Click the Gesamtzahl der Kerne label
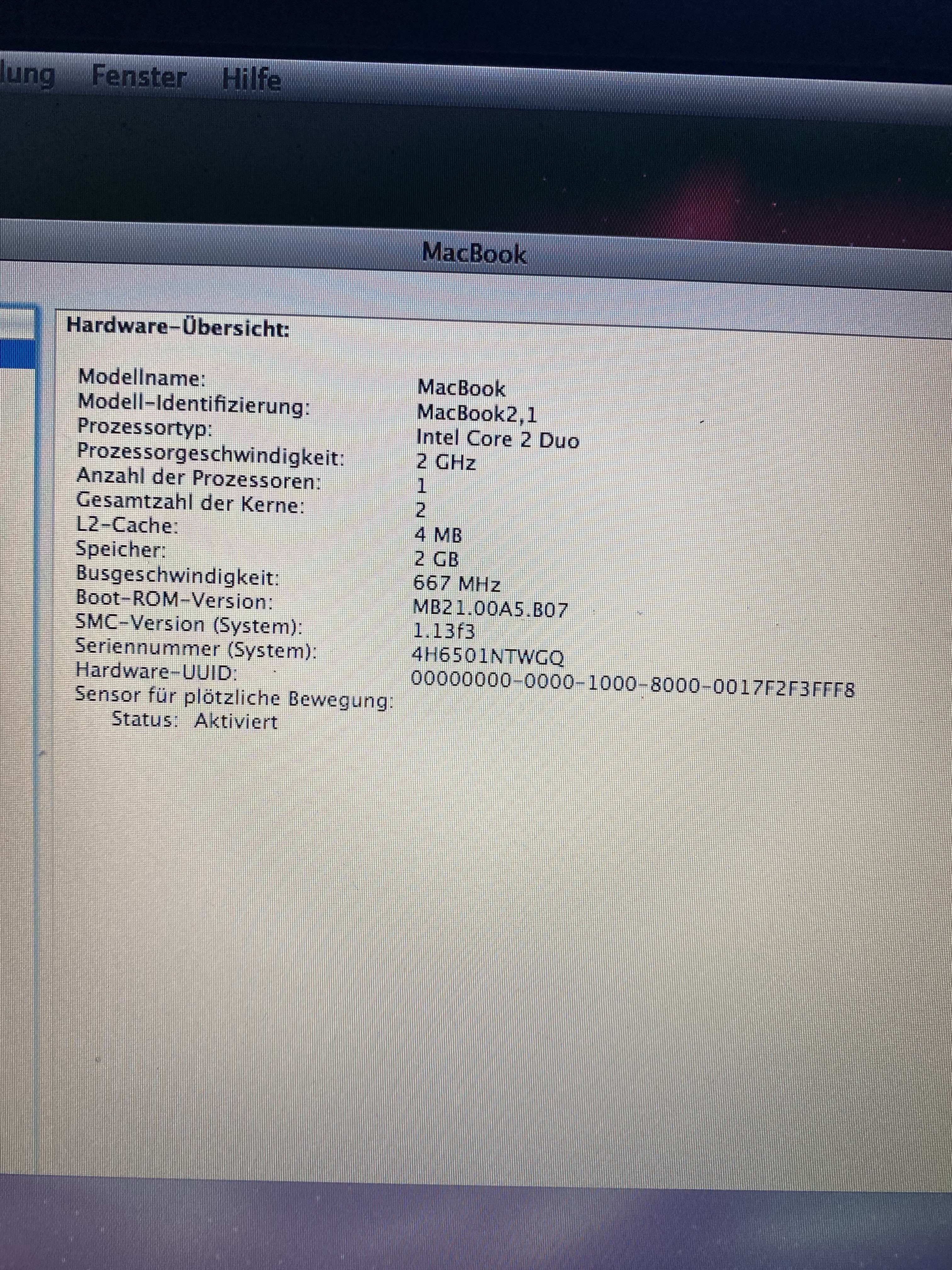This screenshot has width=952, height=1270. 190,504
